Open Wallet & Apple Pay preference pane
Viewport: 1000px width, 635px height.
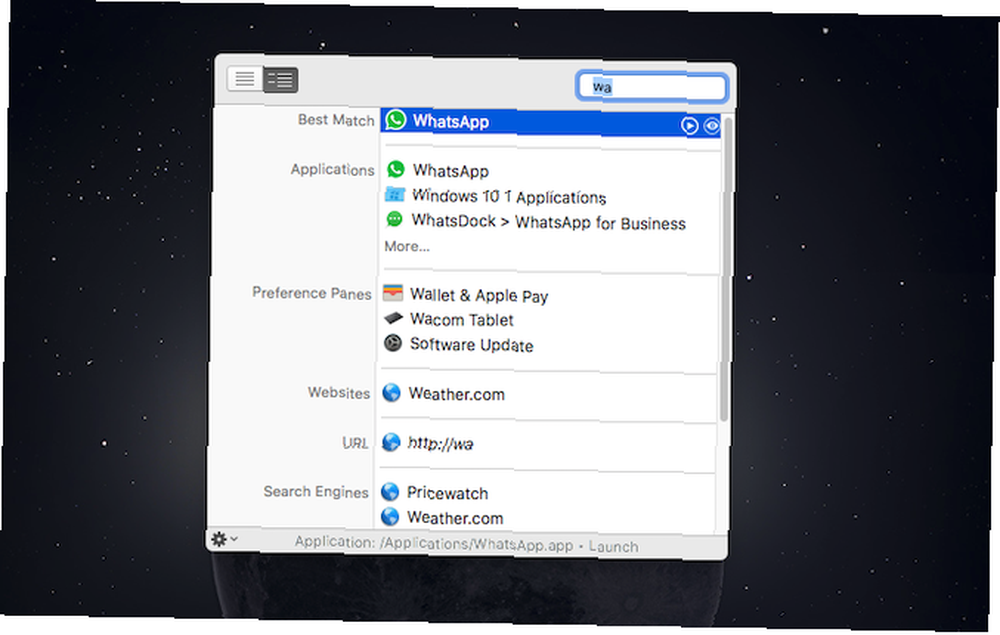tap(479, 295)
